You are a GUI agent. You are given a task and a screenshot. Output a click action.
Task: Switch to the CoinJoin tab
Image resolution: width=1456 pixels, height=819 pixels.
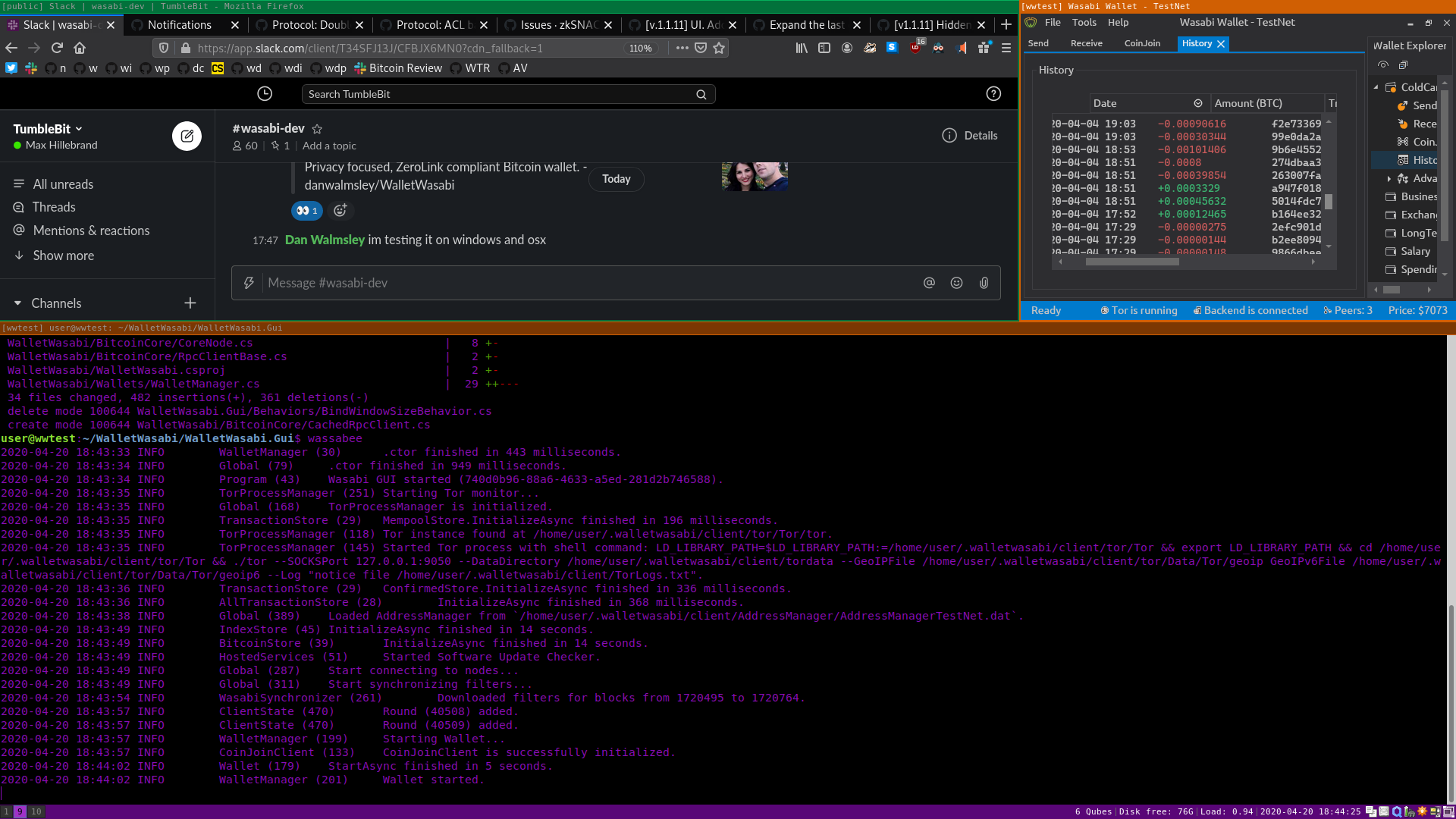coord(1141,43)
